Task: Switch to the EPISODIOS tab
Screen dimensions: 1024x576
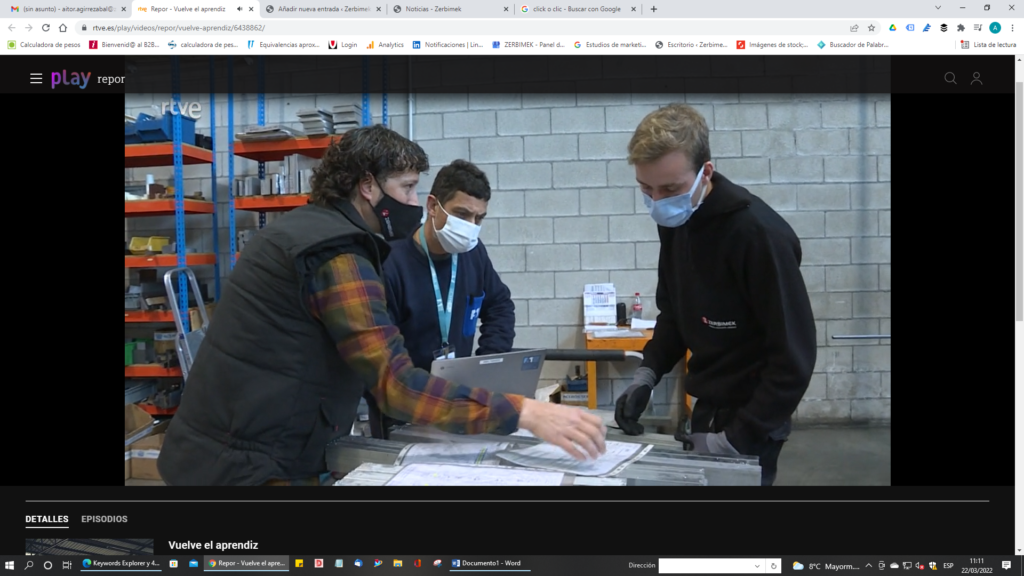Action: coord(104,519)
